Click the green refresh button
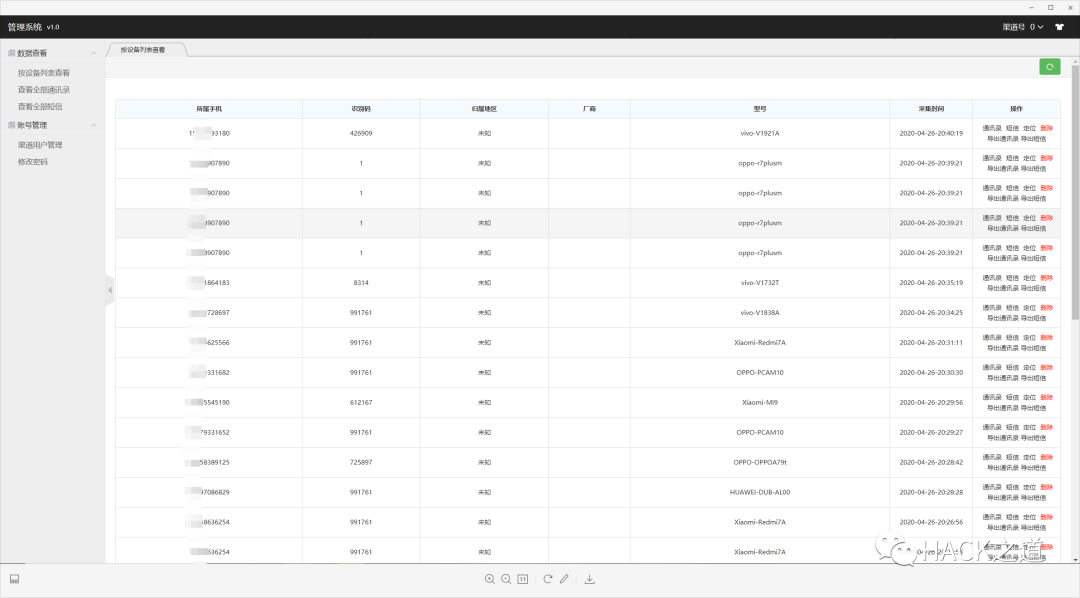 click(1050, 67)
